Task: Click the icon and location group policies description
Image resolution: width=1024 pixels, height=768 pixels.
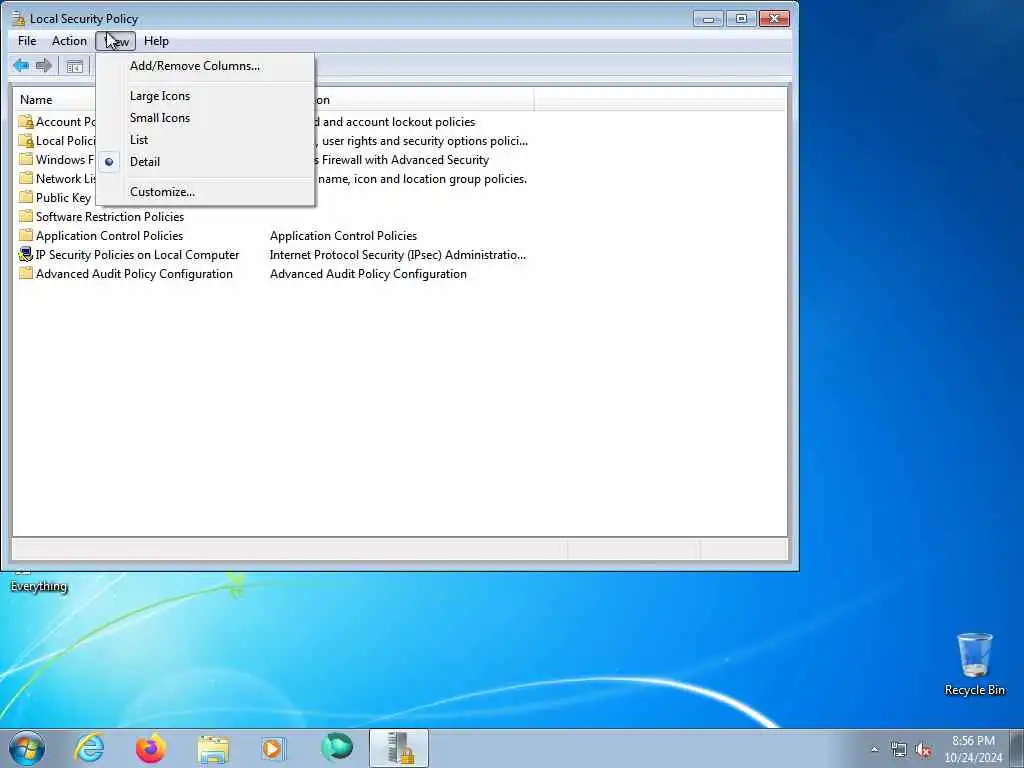Action: 421,178
